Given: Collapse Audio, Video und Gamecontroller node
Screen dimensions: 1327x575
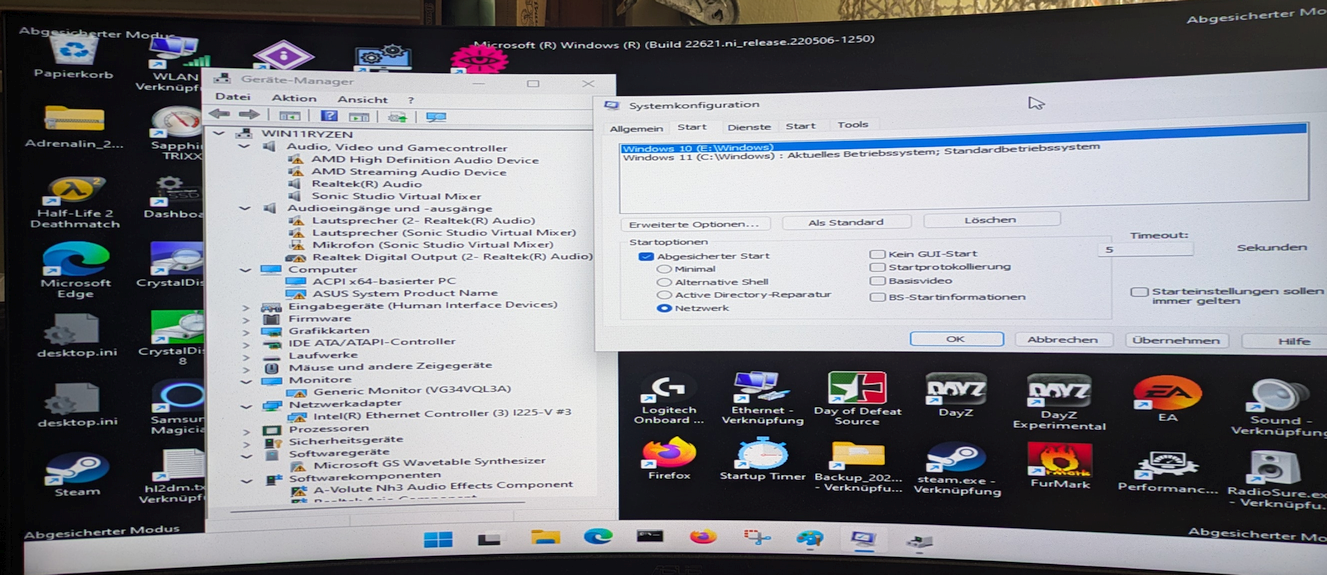Looking at the screenshot, I should pyautogui.click(x=244, y=147).
